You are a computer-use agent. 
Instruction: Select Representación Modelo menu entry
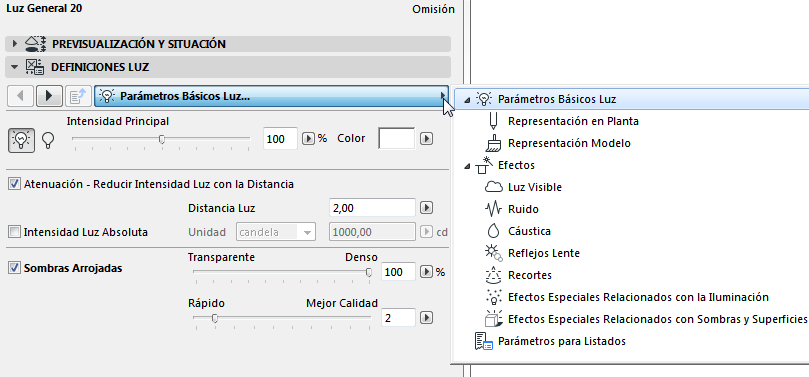569,143
